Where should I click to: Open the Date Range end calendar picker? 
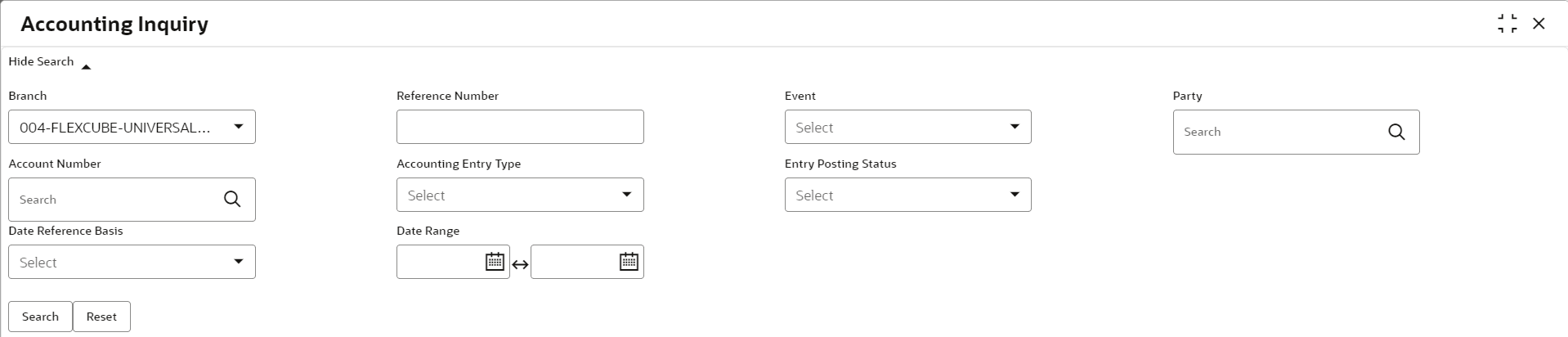click(x=629, y=262)
